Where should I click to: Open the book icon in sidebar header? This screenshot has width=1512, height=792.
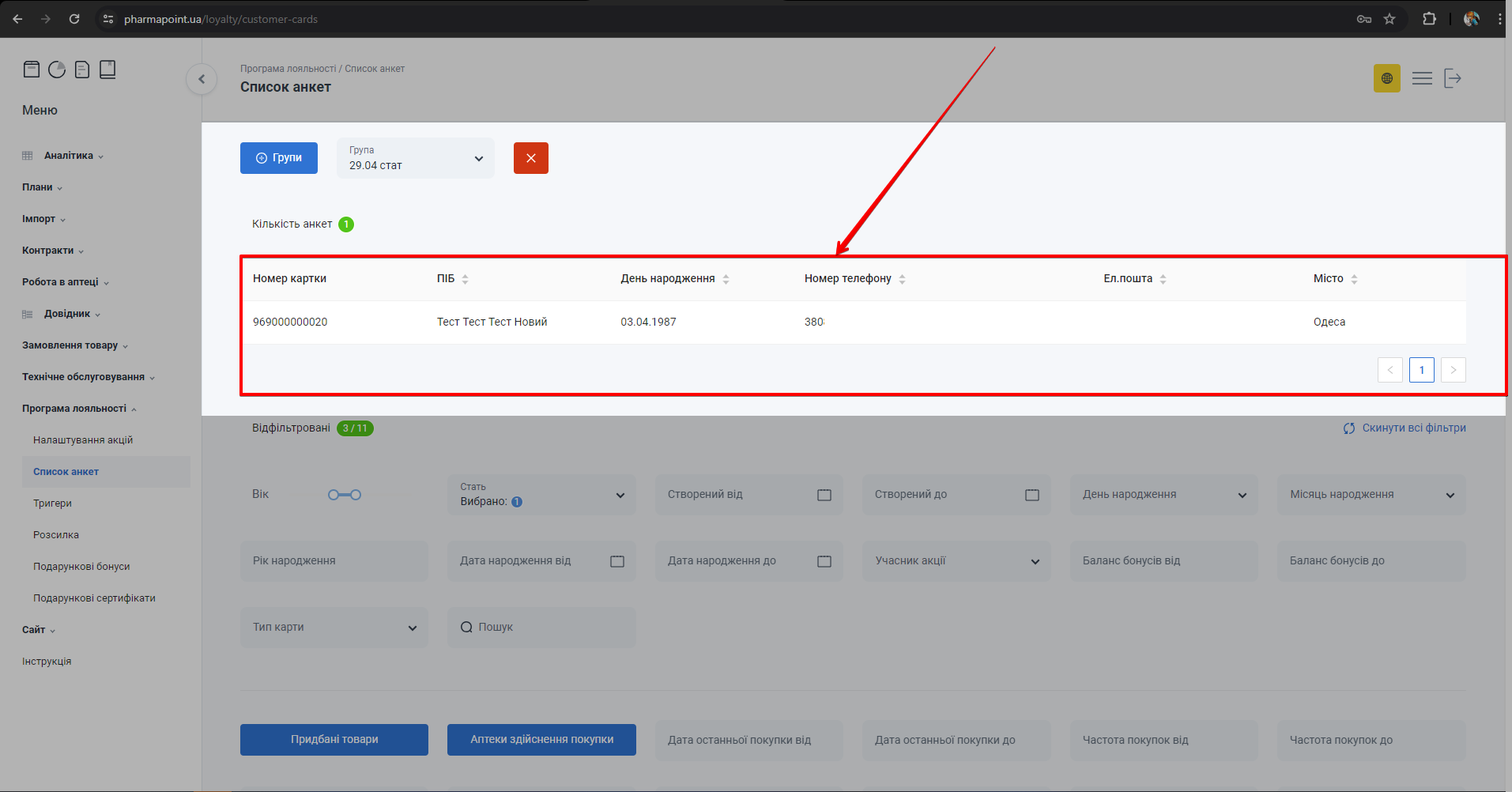pyautogui.click(x=107, y=70)
